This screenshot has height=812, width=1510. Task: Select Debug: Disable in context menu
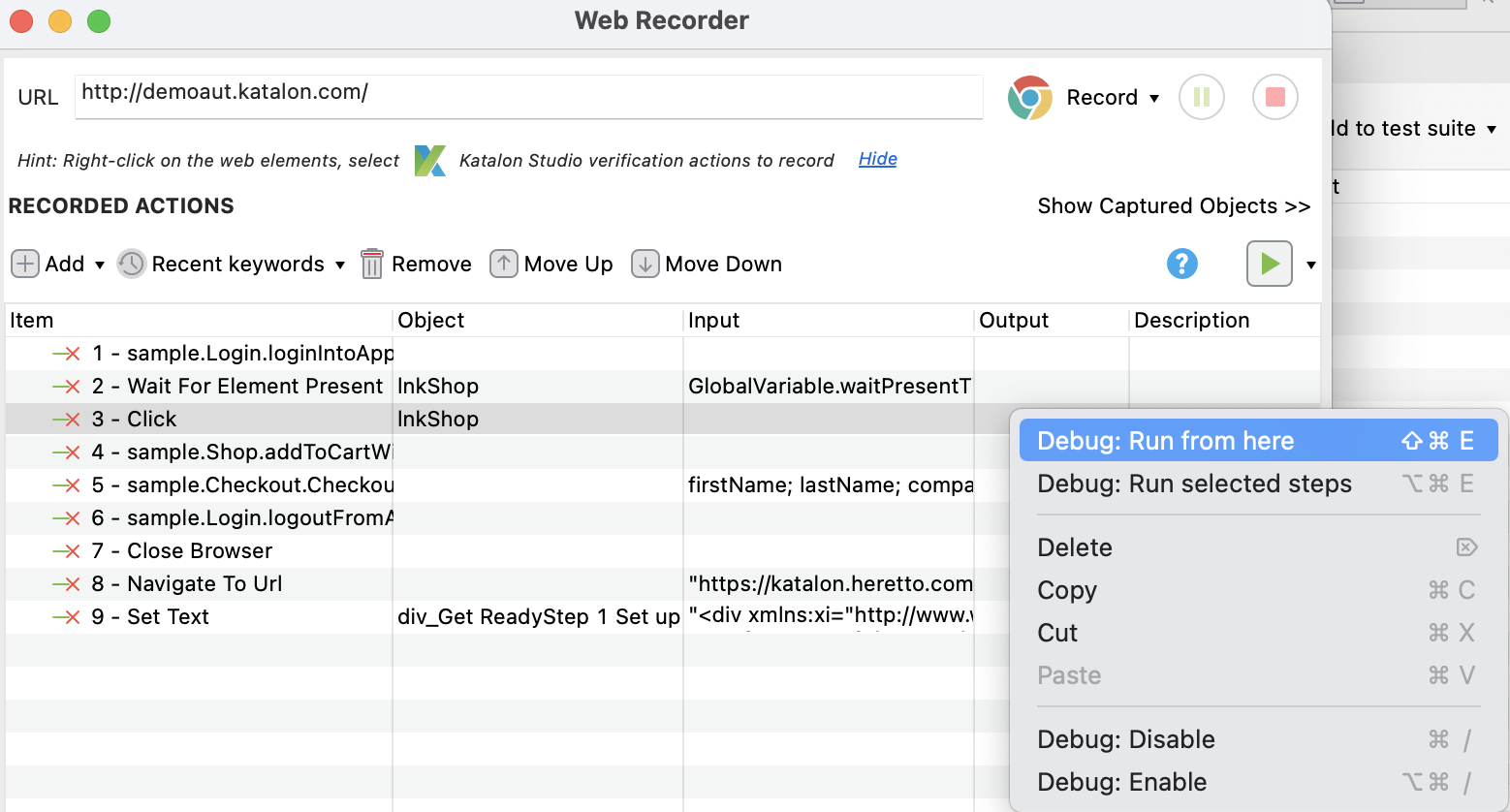(1125, 739)
